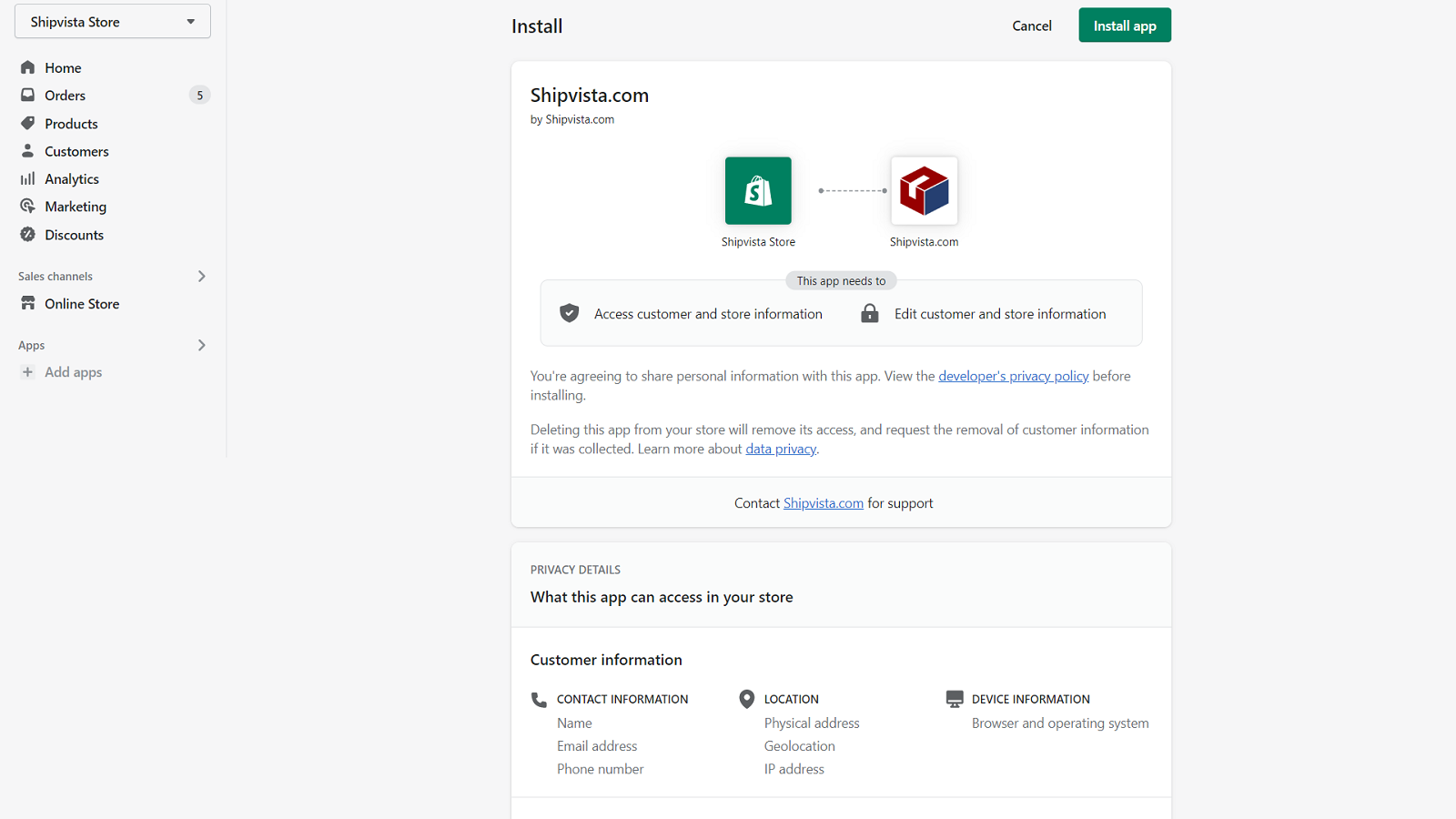Click the Products tag icon
This screenshot has height=819, width=1456.
[x=28, y=123]
